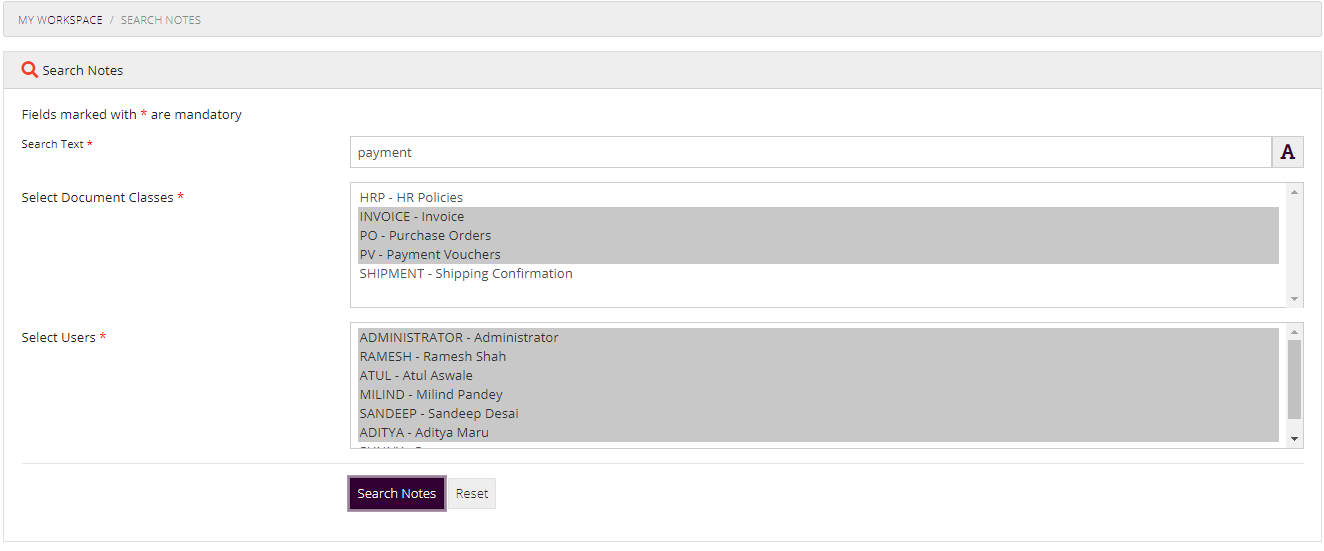This screenshot has height=551, width=1324.
Task: Select 'SANDEEP - Sandeep Desai' user
Action: (x=818, y=413)
